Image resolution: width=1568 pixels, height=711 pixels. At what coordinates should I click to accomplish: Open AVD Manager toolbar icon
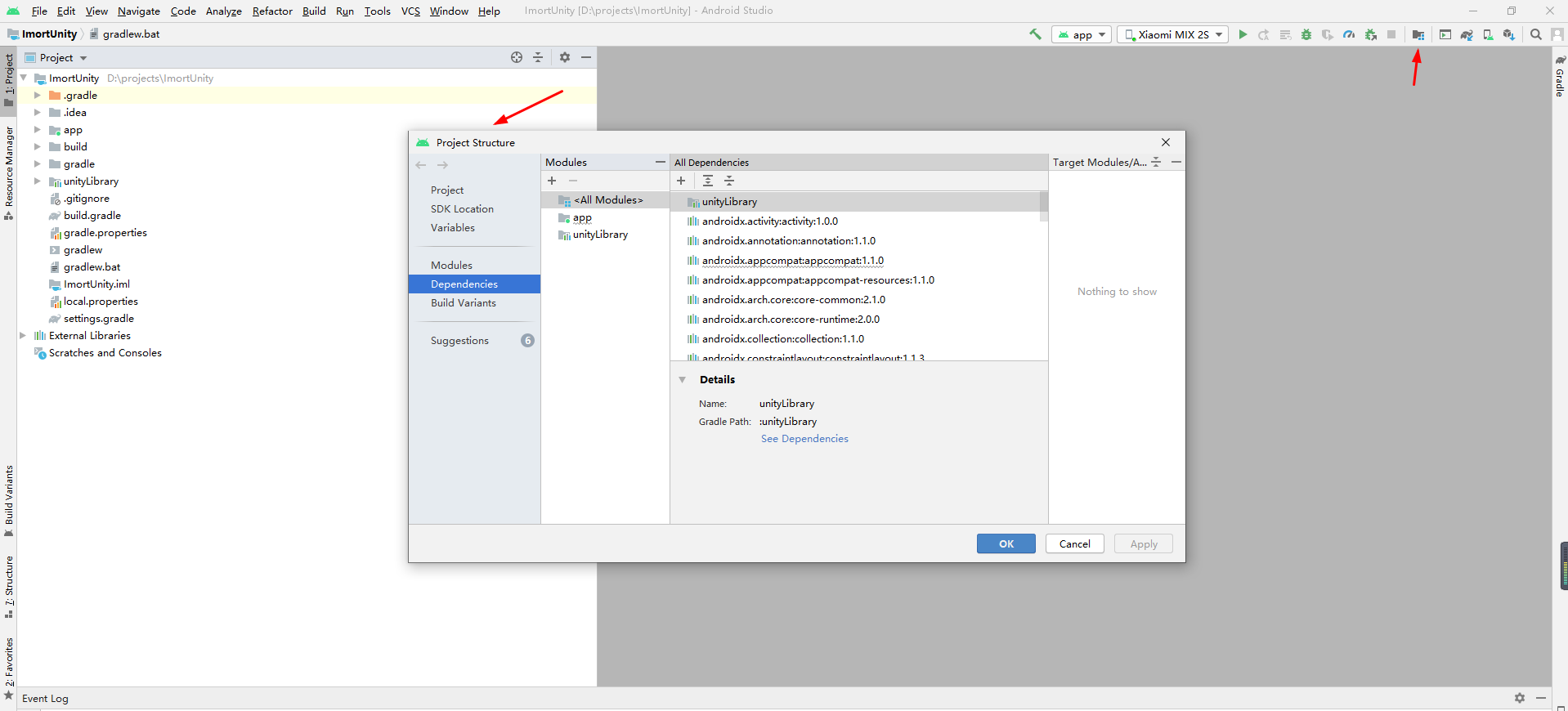[x=1488, y=34]
